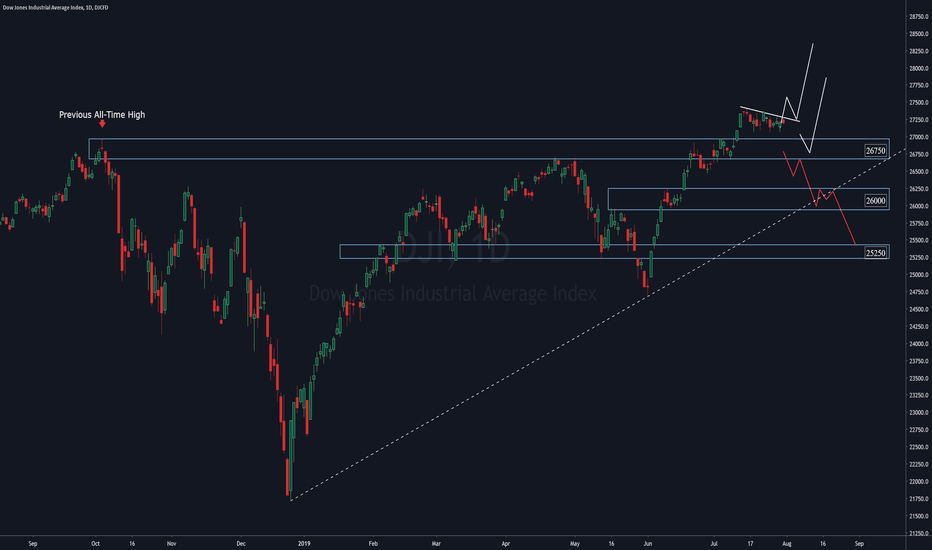Click the 22750.0 price axis label
932x550 pixels.
tap(918, 430)
